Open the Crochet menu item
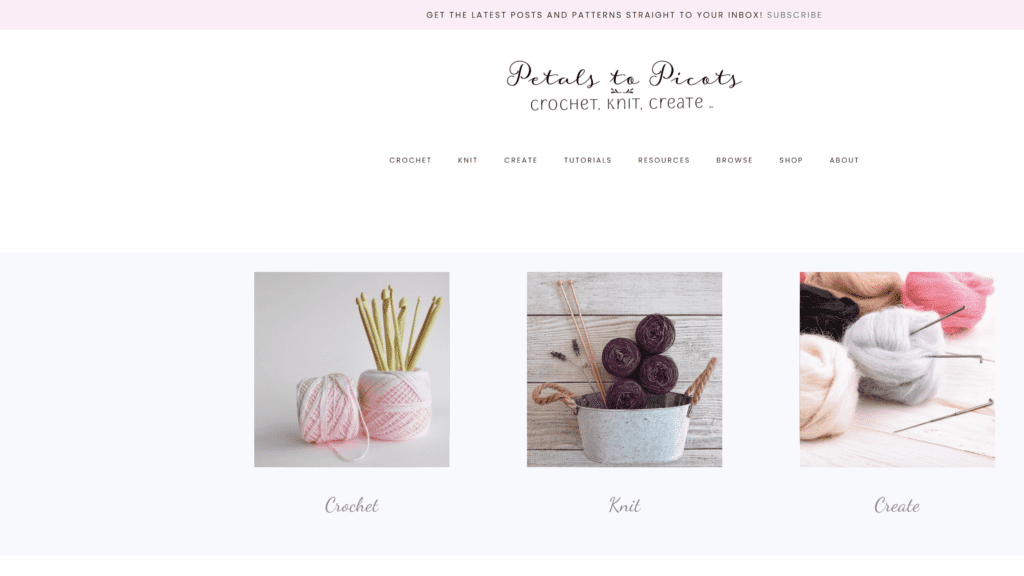This screenshot has height=576, width=1024. 410,160
